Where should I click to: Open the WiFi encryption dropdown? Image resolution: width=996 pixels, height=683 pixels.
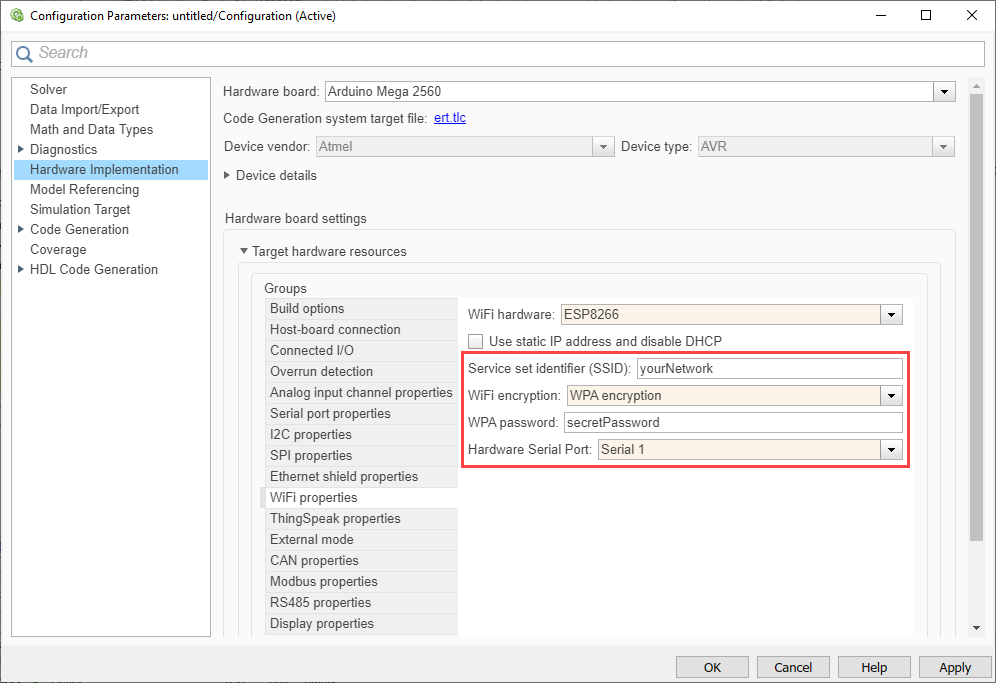tap(891, 396)
